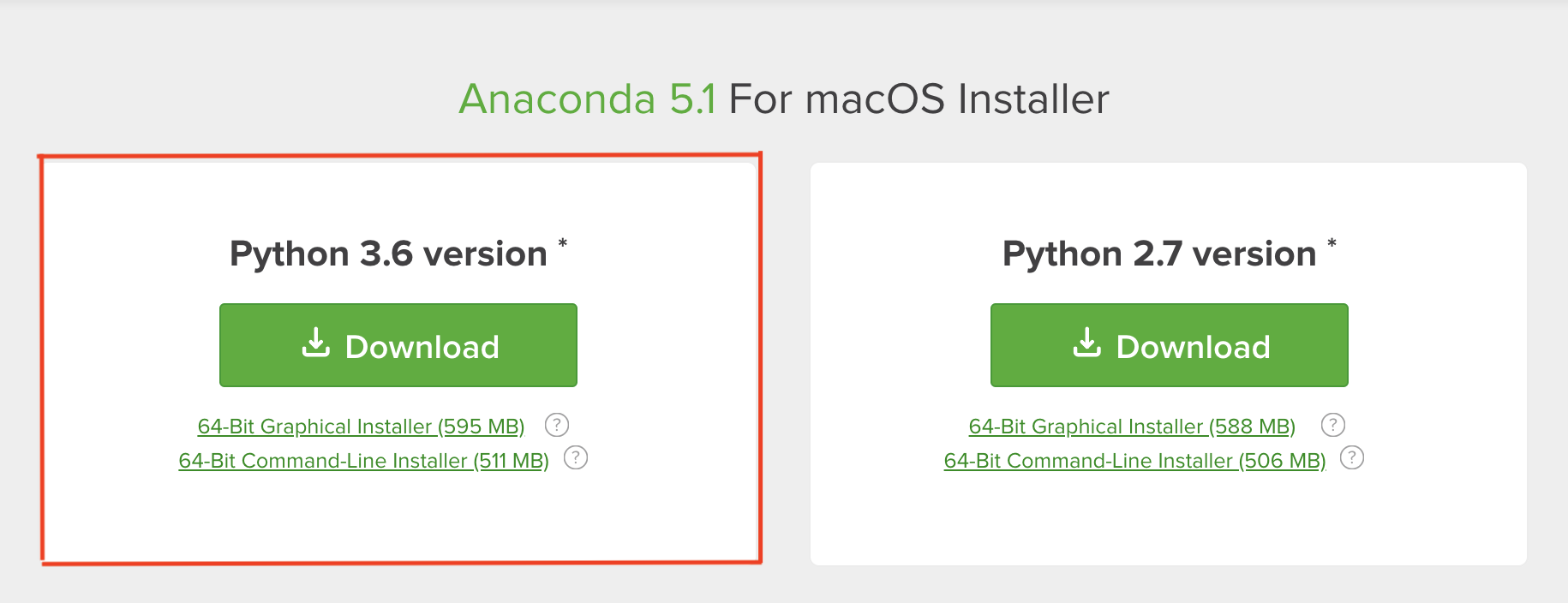
Task: Click blank space at bottom of Python 3.6 card
Action: (x=399, y=522)
